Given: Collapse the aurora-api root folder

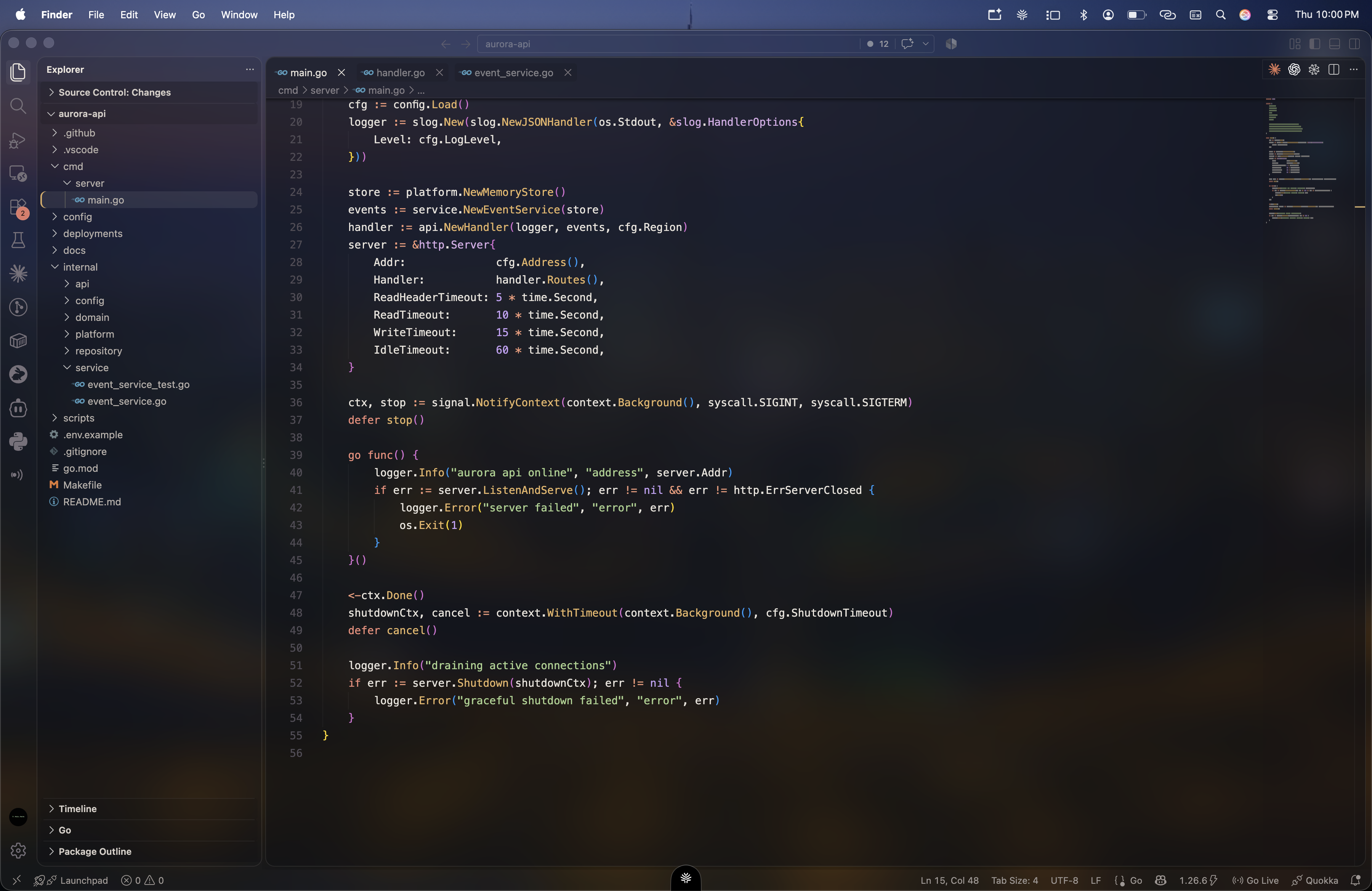Looking at the screenshot, I should [149, 114].
